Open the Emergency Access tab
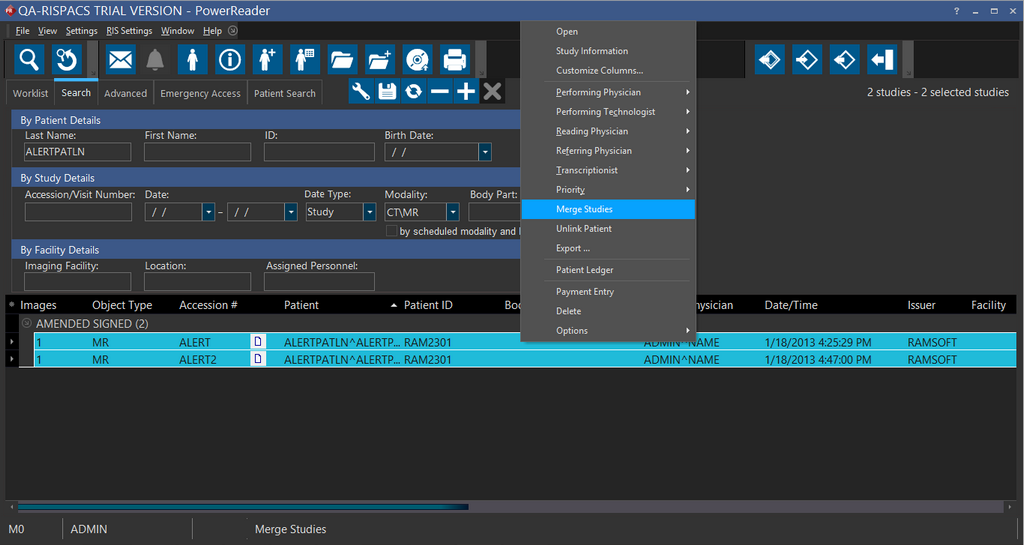 [200, 93]
